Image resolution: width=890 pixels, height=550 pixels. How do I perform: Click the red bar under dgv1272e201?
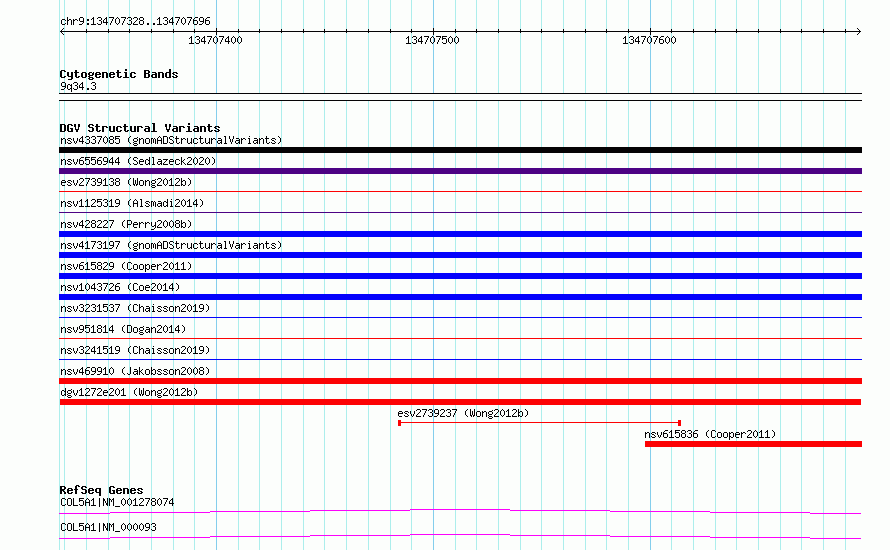[x=460, y=402]
